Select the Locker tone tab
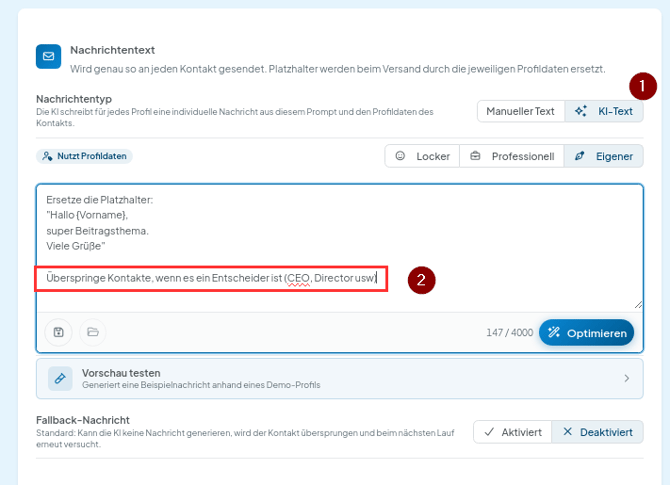This screenshot has height=485, width=670. [422, 156]
